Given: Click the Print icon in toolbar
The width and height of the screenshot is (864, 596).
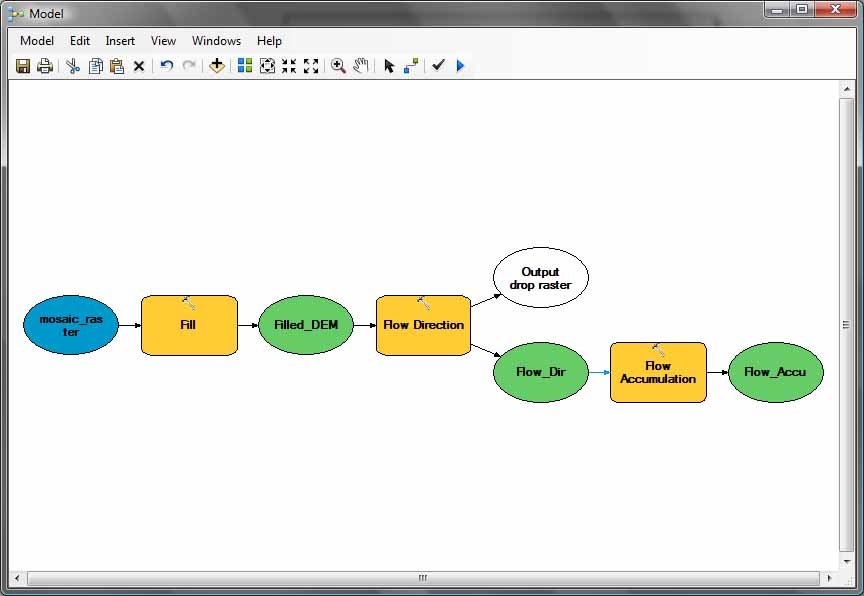Looking at the screenshot, I should [x=45, y=66].
